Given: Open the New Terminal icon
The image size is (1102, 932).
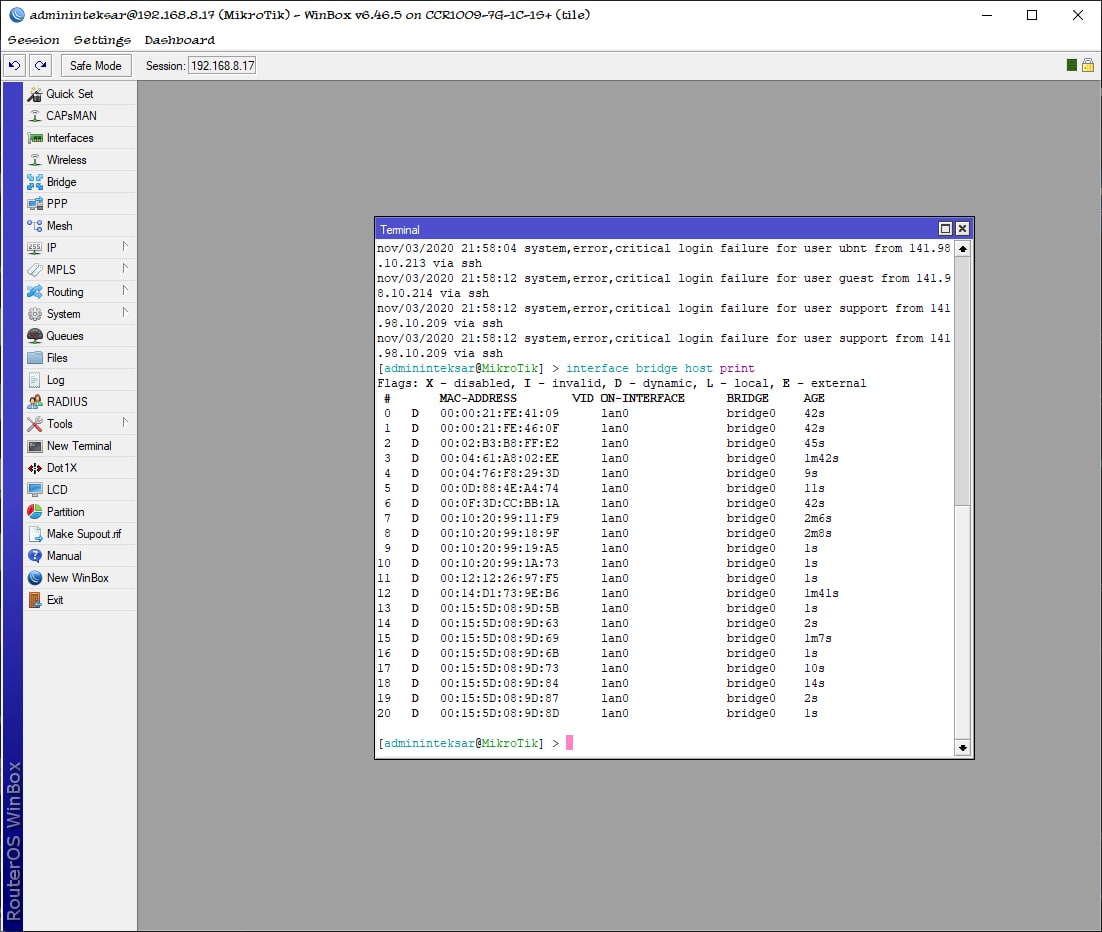Looking at the screenshot, I should [x=34, y=446].
